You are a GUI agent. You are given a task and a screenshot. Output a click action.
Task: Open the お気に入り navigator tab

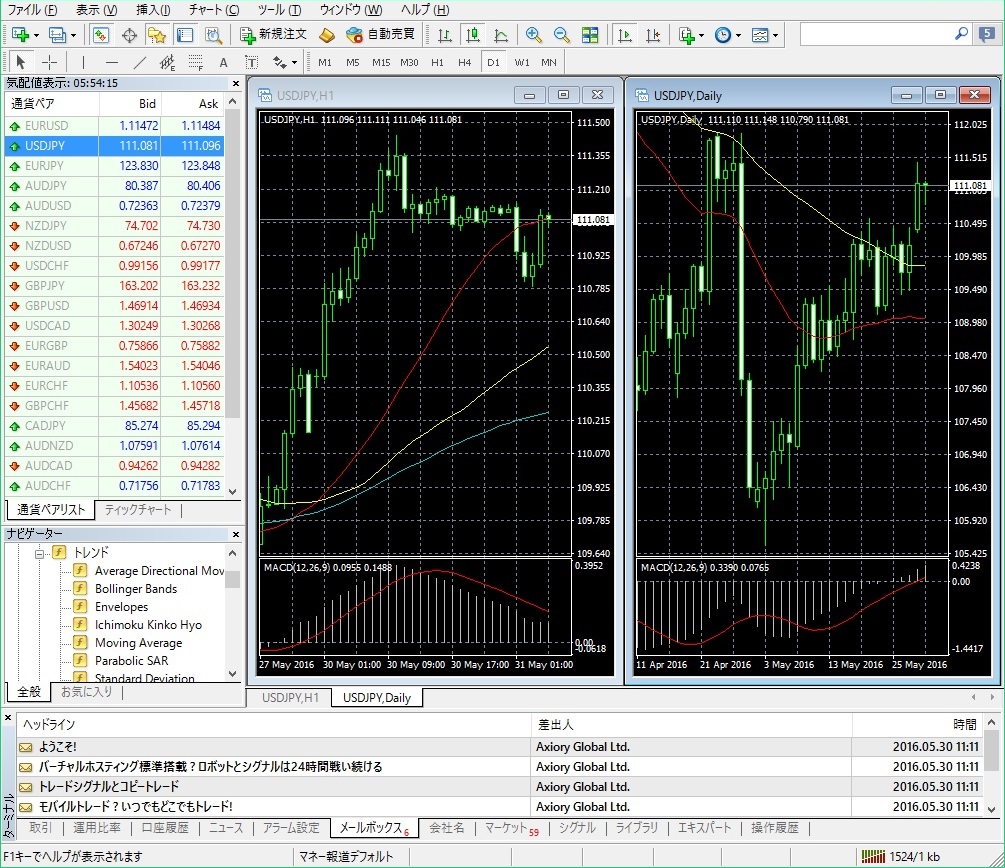86,692
